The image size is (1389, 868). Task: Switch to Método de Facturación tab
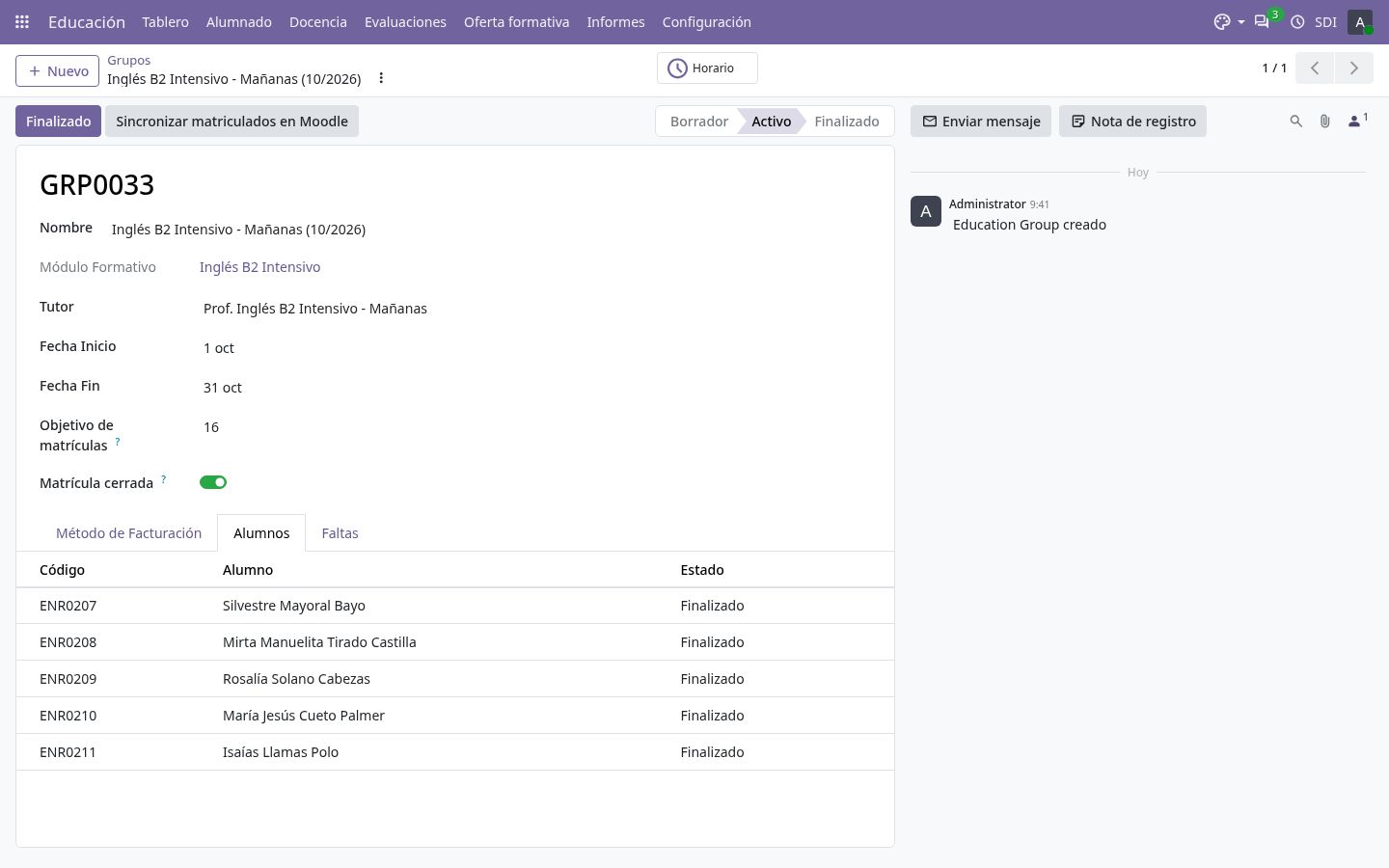click(128, 533)
